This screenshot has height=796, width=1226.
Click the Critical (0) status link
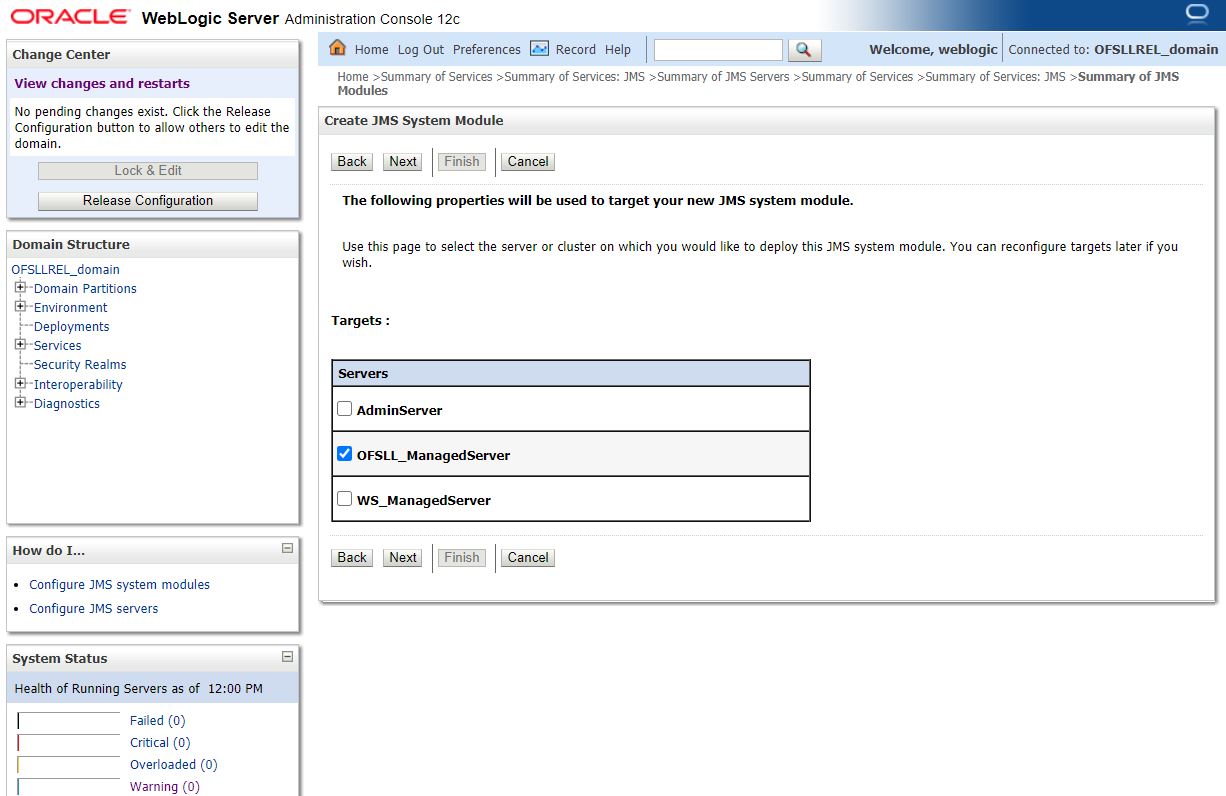tap(160, 742)
